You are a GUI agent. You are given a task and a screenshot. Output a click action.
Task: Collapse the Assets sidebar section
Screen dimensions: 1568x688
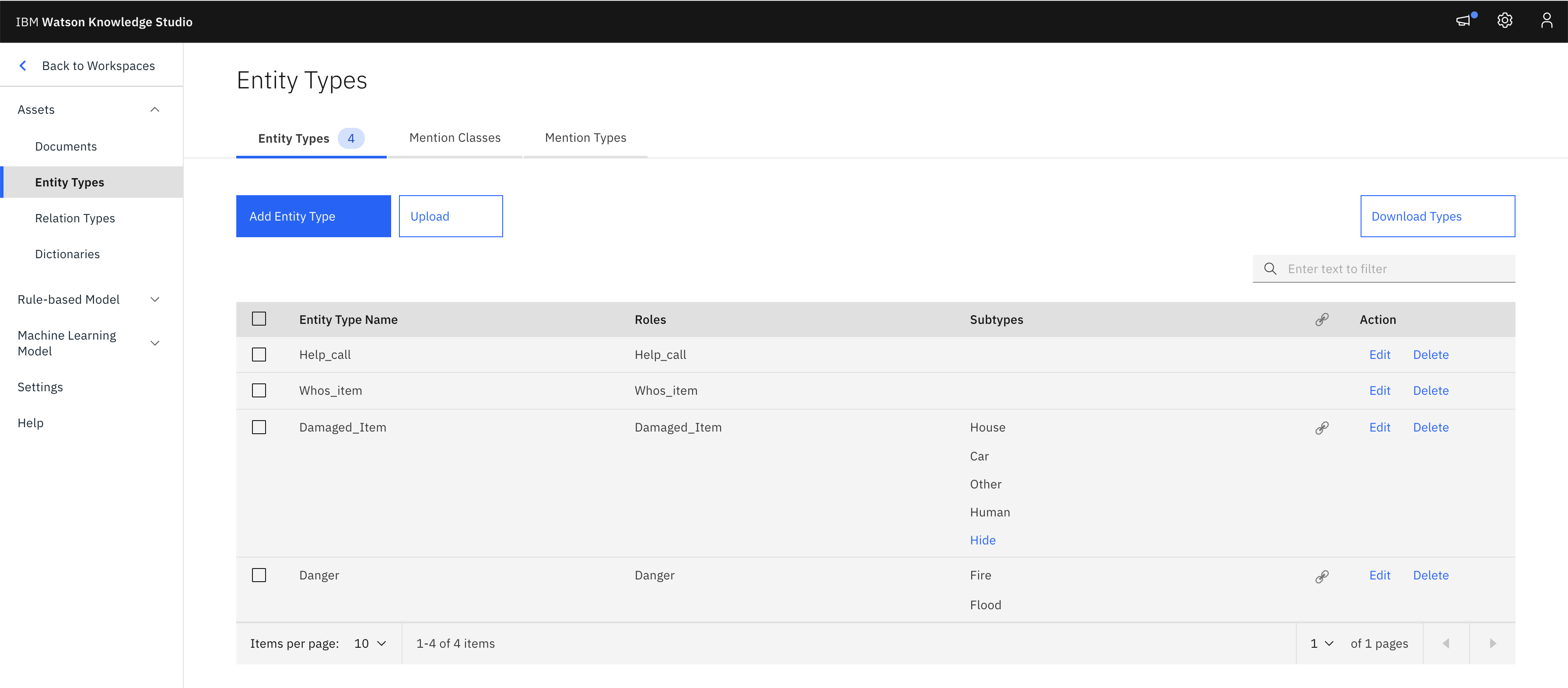coord(154,109)
